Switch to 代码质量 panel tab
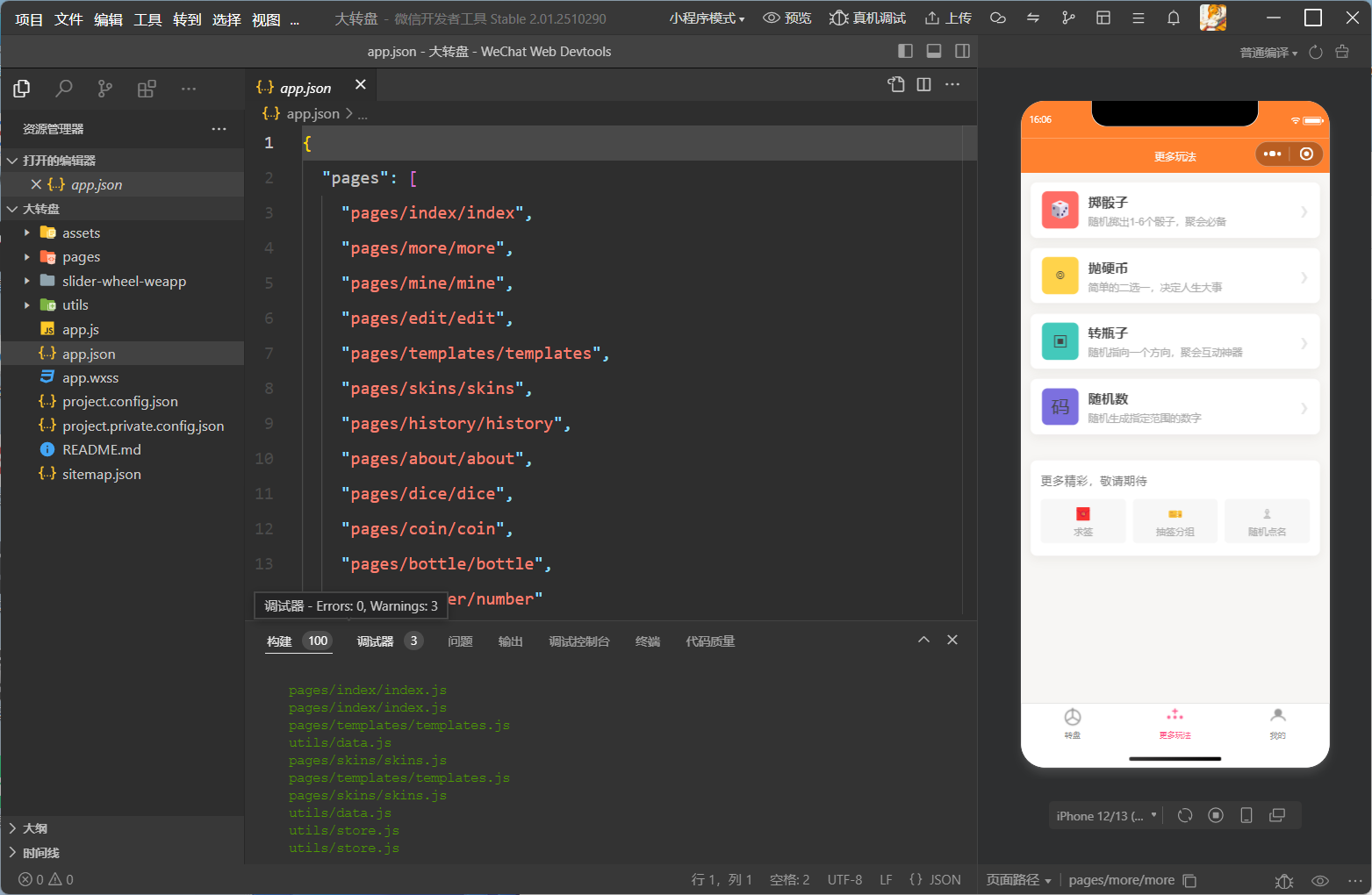Image resolution: width=1372 pixels, height=895 pixels. coord(710,641)
